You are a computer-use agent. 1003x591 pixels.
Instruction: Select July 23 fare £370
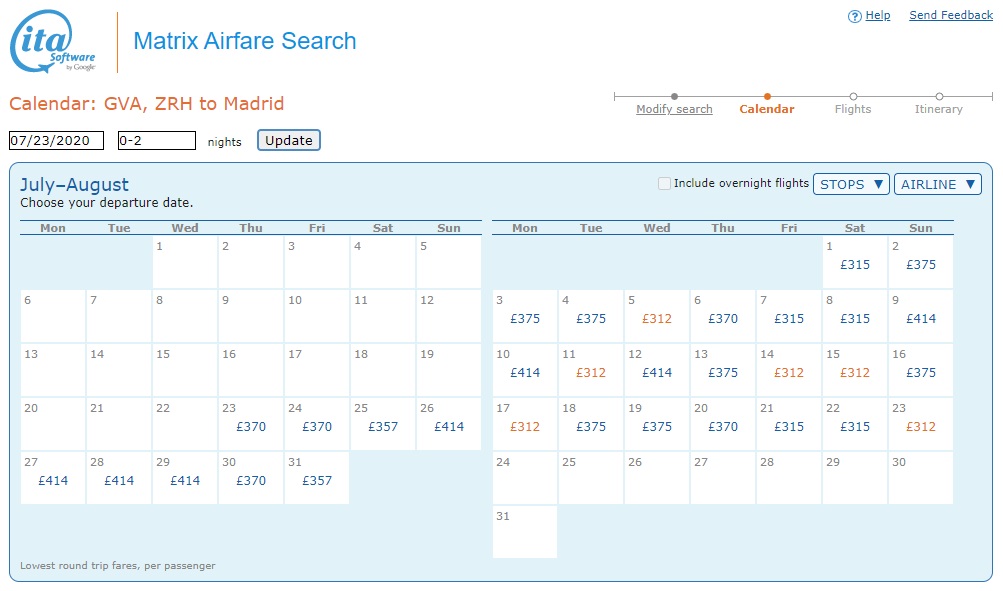251,426
